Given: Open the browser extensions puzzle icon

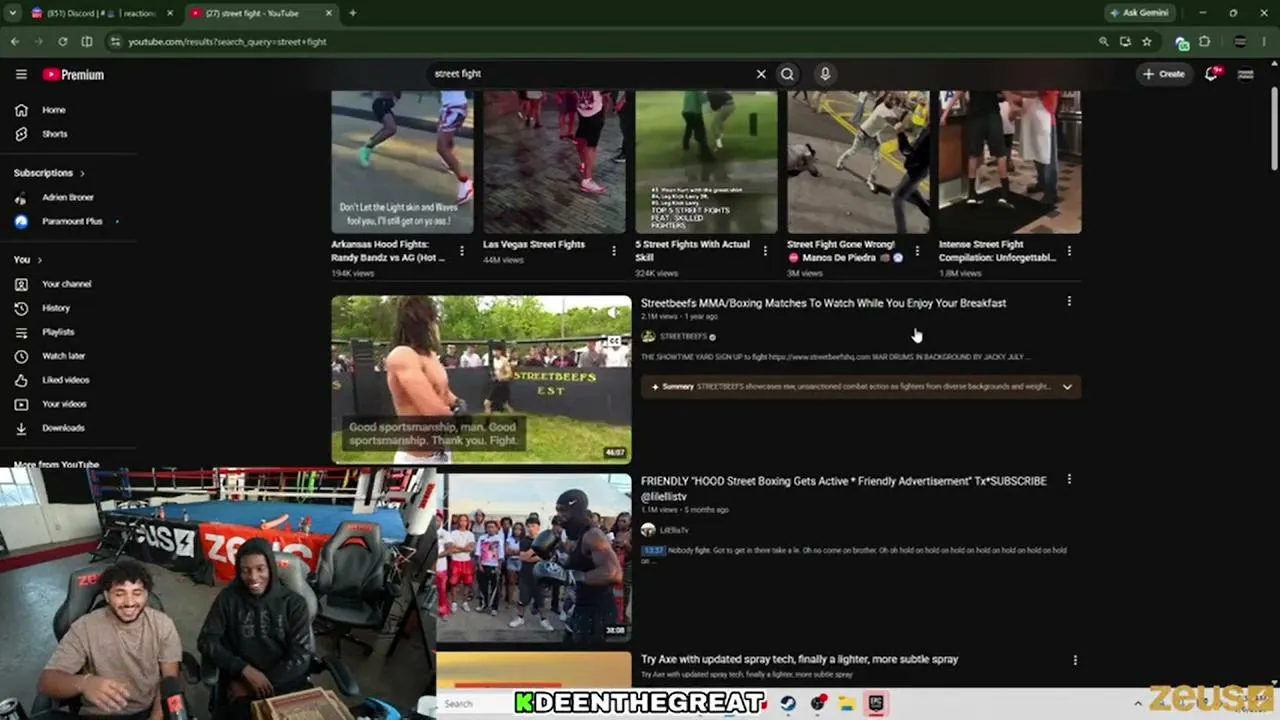Looking at the screenshot, I should click(1204, 42).
